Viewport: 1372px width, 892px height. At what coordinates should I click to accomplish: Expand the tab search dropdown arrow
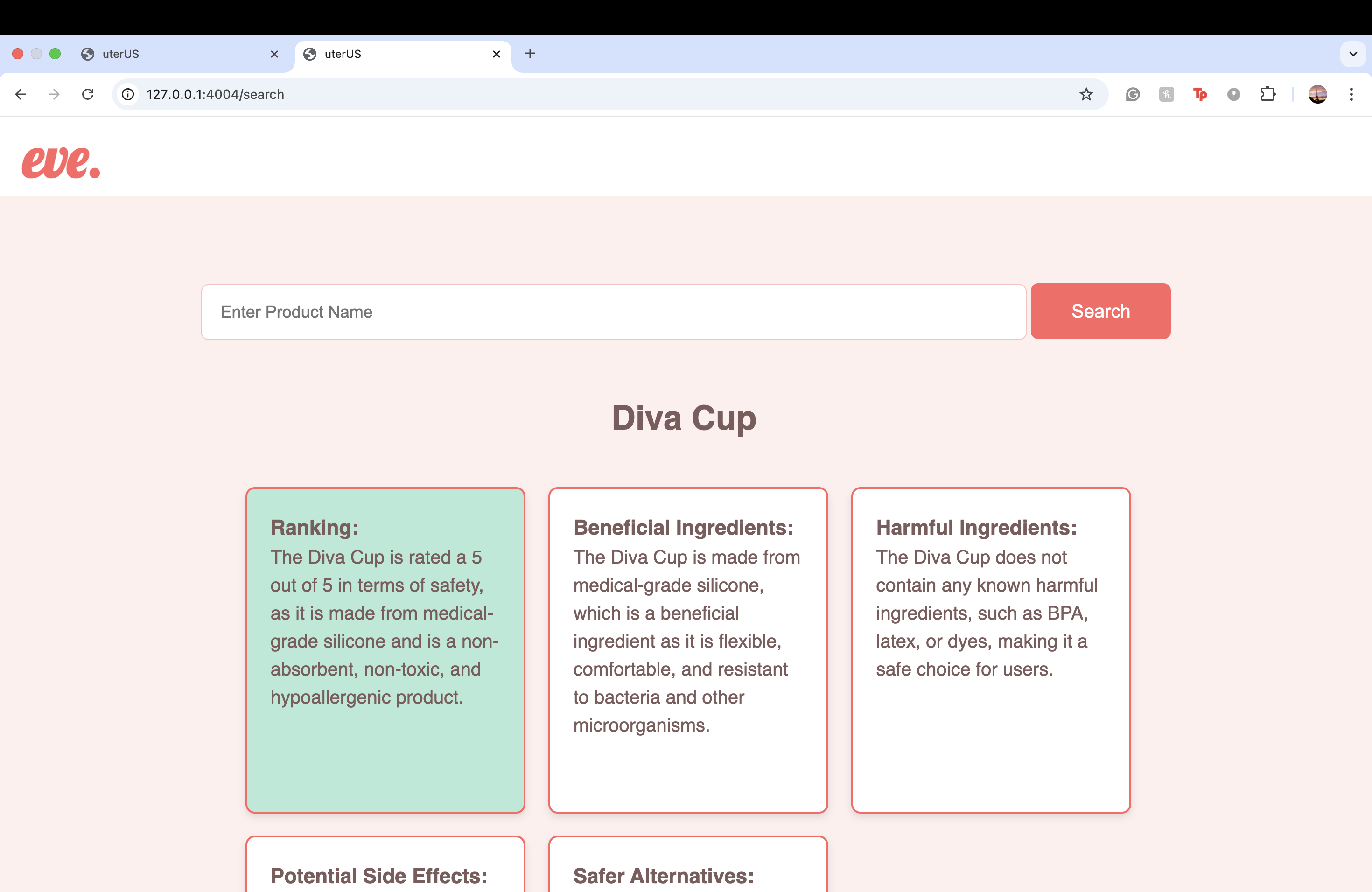tap(1353, 54)
